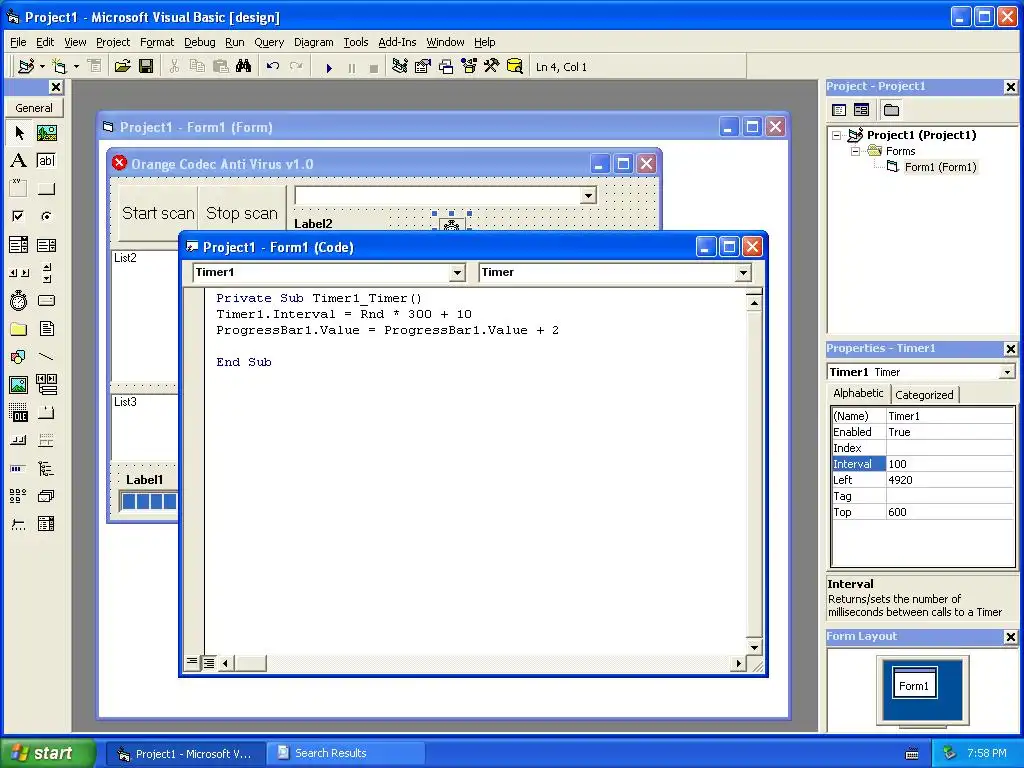Select the Label control tool
Screen dimensions: 1024x768
19,161
